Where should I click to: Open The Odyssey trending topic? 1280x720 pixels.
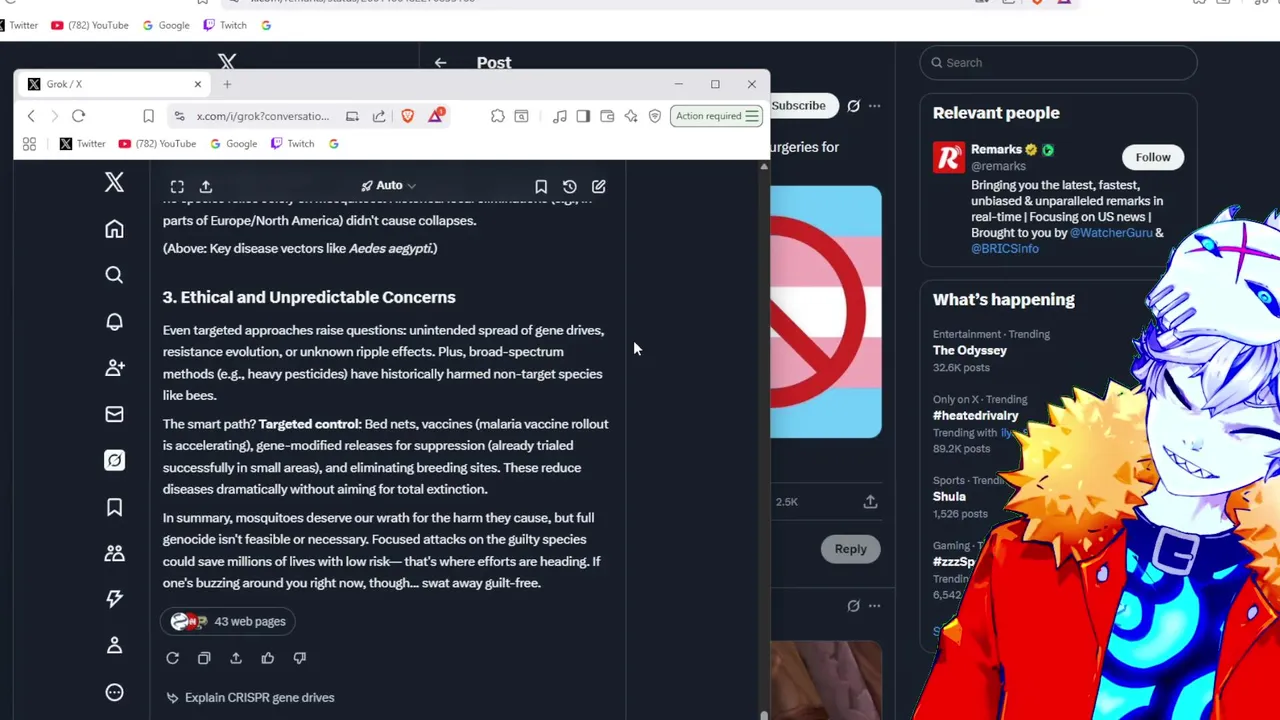970,350
